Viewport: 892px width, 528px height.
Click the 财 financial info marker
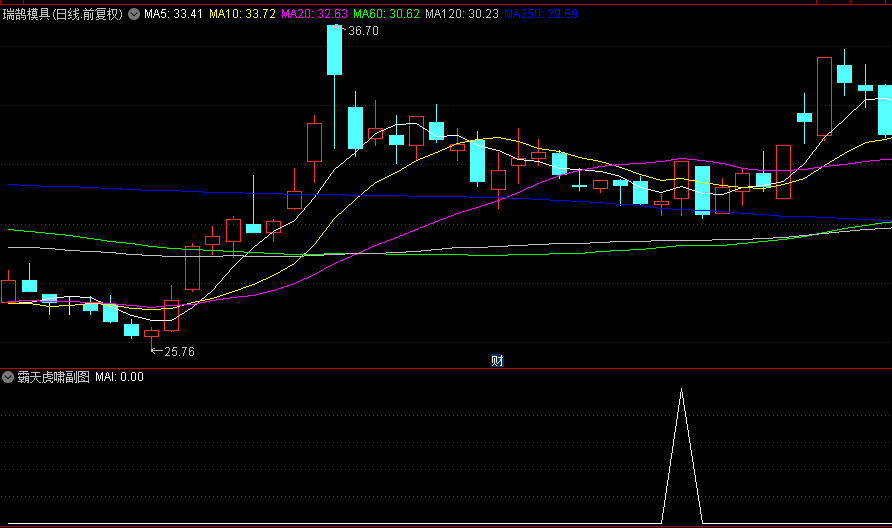pos(497,360)
